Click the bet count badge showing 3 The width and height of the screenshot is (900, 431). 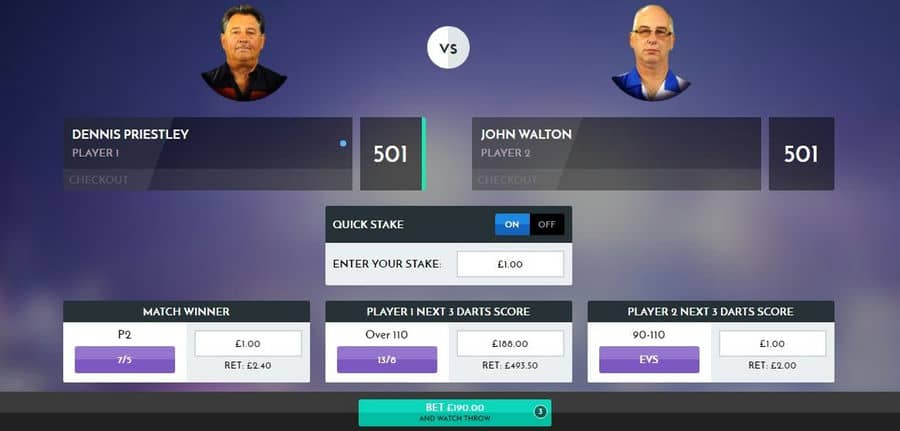[540, 411]
